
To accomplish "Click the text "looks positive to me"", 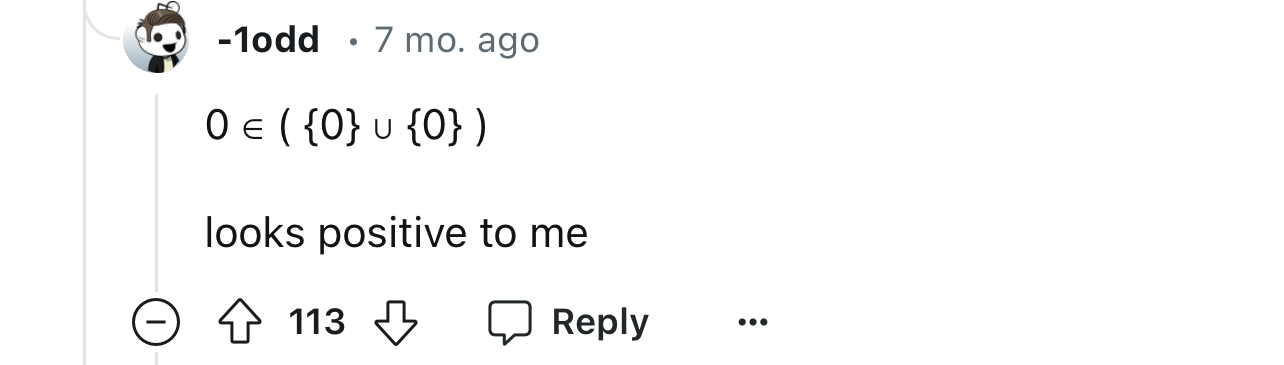I will tap(396, 233).
